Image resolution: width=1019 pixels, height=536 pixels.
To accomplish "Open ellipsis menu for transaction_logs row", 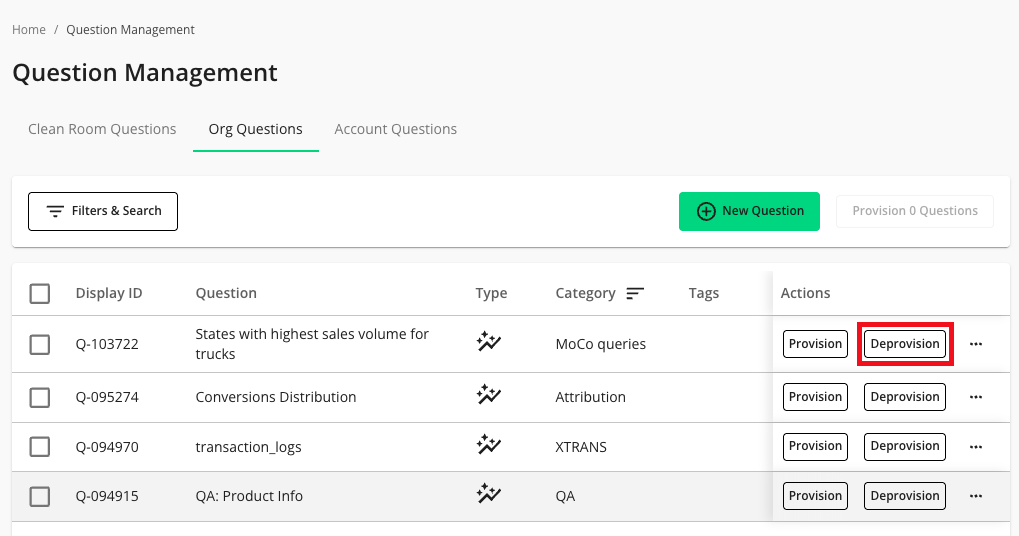I will click(x=976, y=446).
